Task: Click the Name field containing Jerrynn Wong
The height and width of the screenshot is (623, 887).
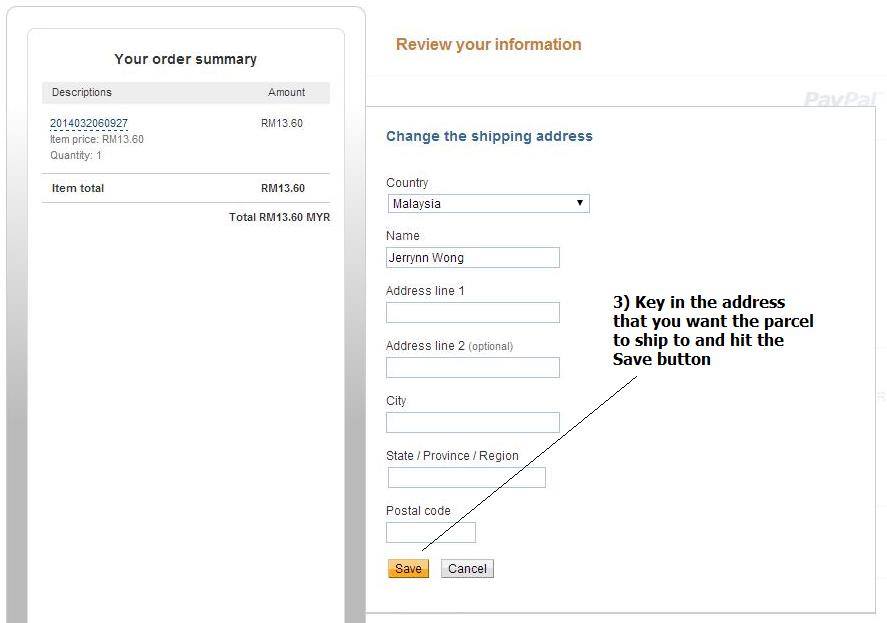Action: 473,258
